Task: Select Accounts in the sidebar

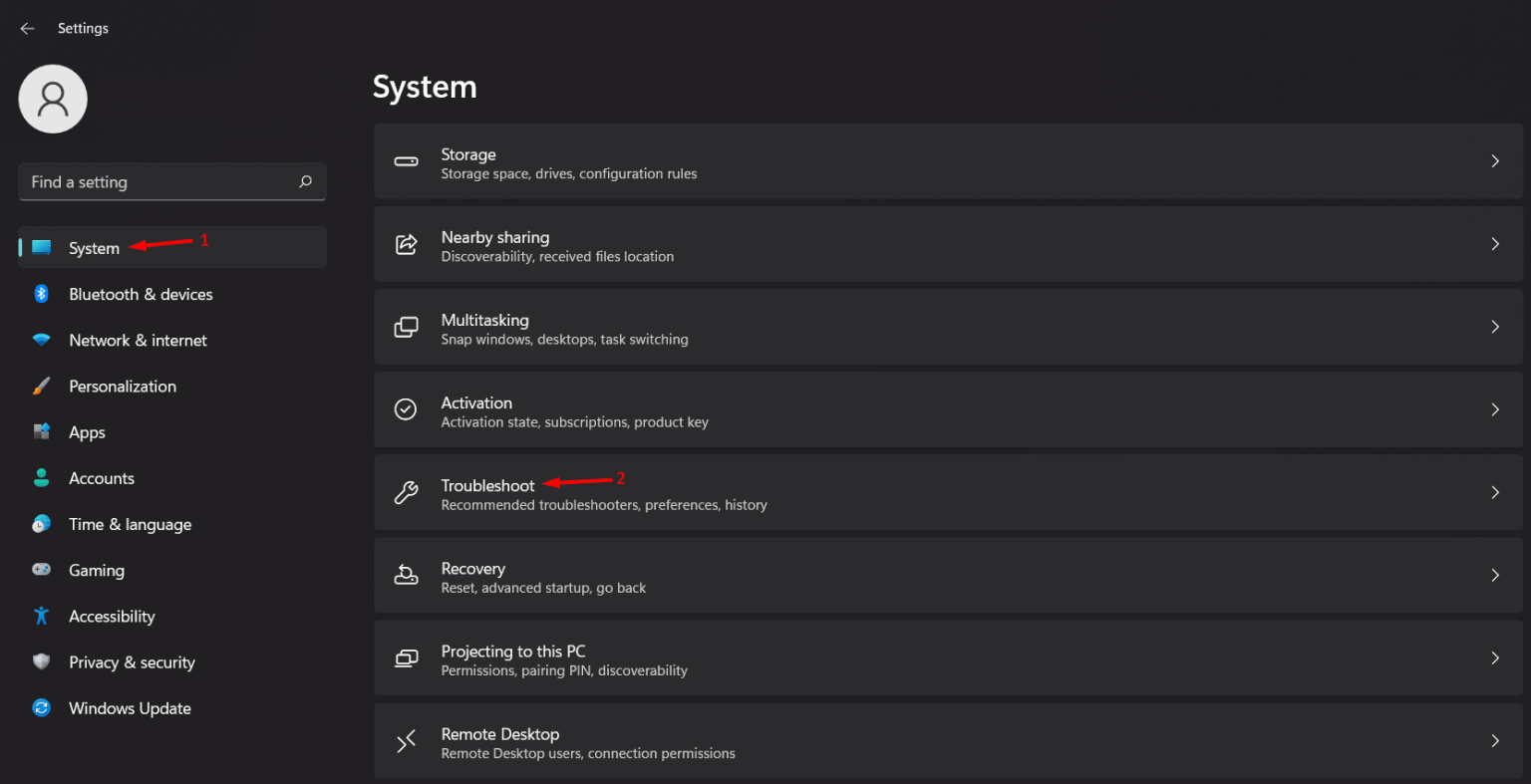Action: (x=102, y=478)
